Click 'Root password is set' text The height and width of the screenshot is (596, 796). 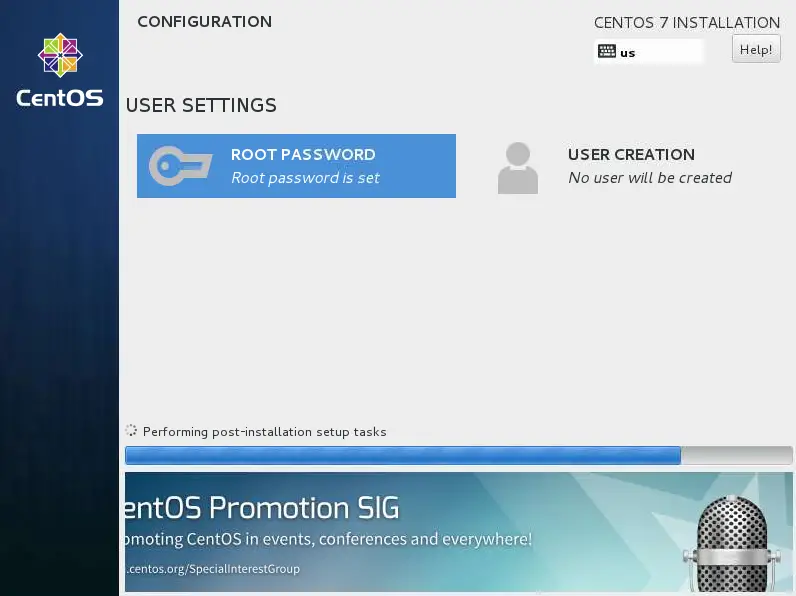[x=305, y=178]
